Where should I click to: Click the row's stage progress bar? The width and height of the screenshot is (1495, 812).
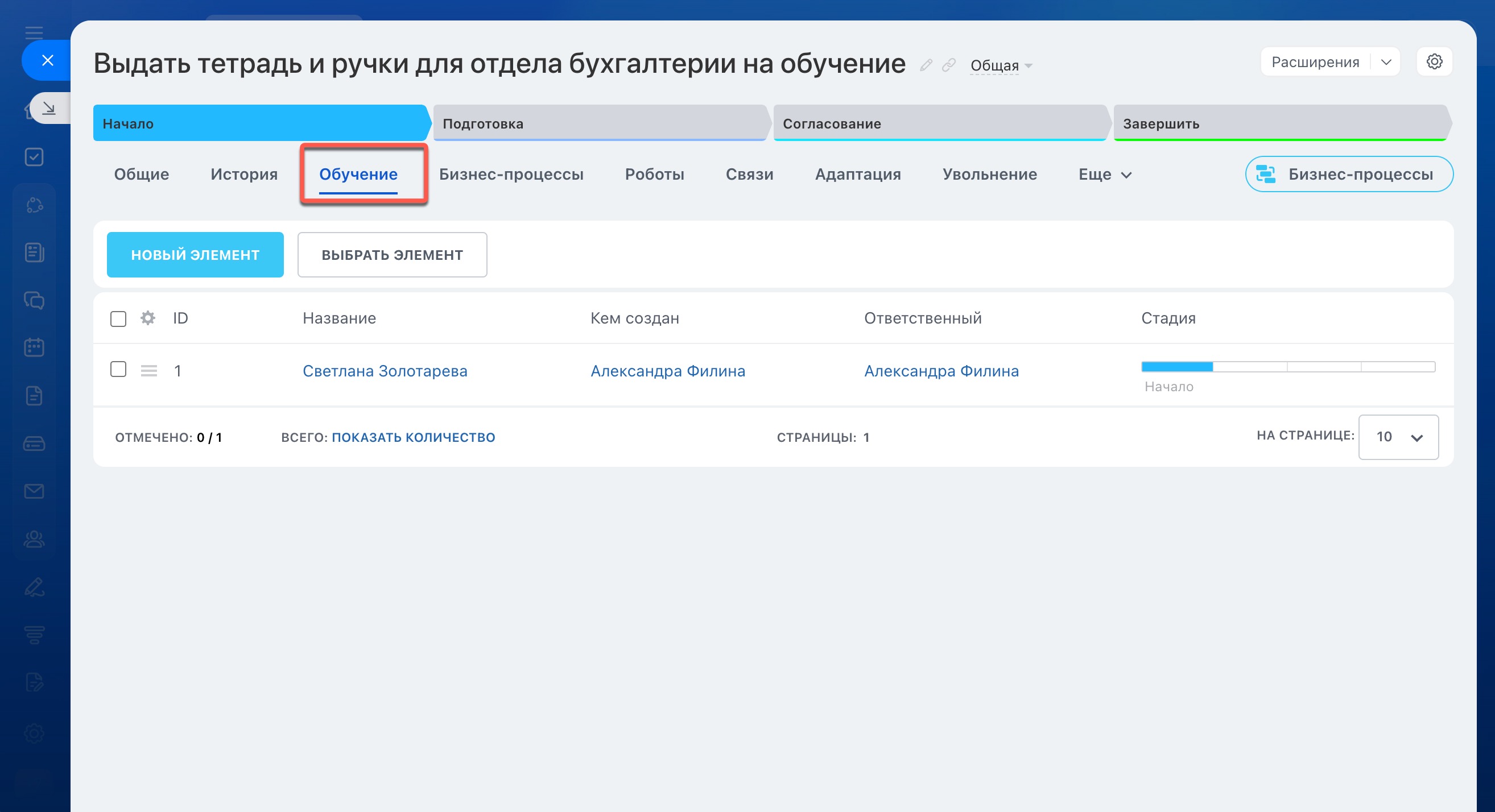pyautogui.click(x=1287, y=367)
